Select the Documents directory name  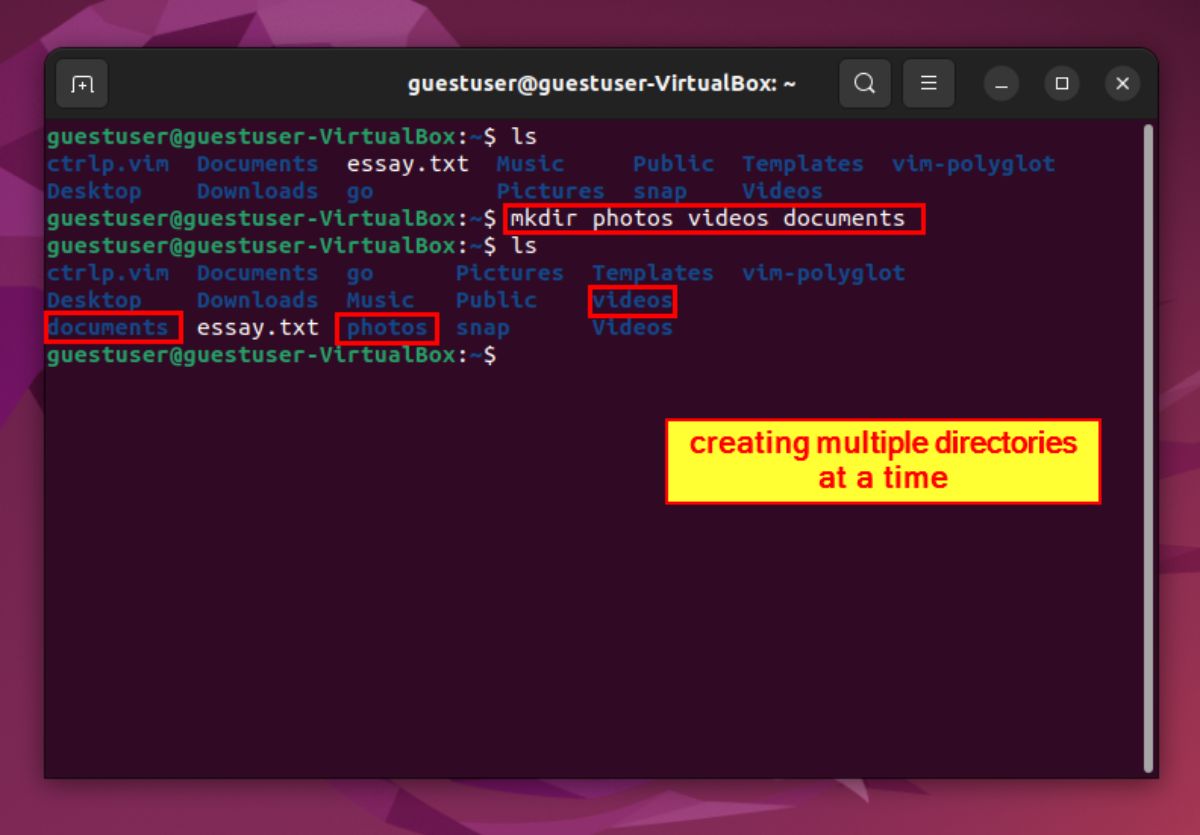click(258, 273)
